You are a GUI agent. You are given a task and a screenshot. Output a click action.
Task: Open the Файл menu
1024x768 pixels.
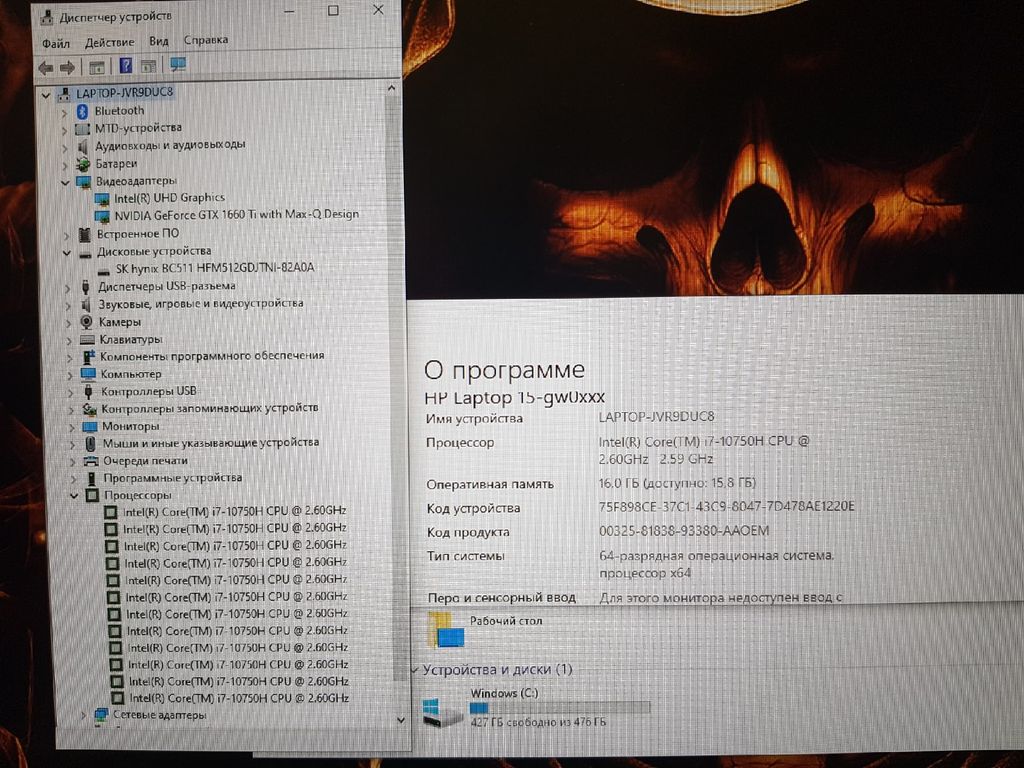click(x=56, y=44)
